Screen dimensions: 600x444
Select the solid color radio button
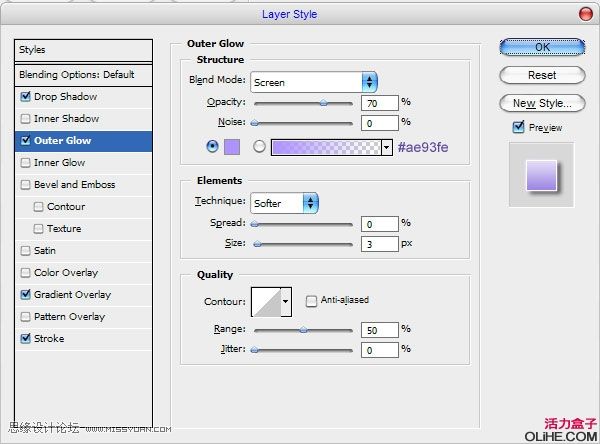[212, 146]
